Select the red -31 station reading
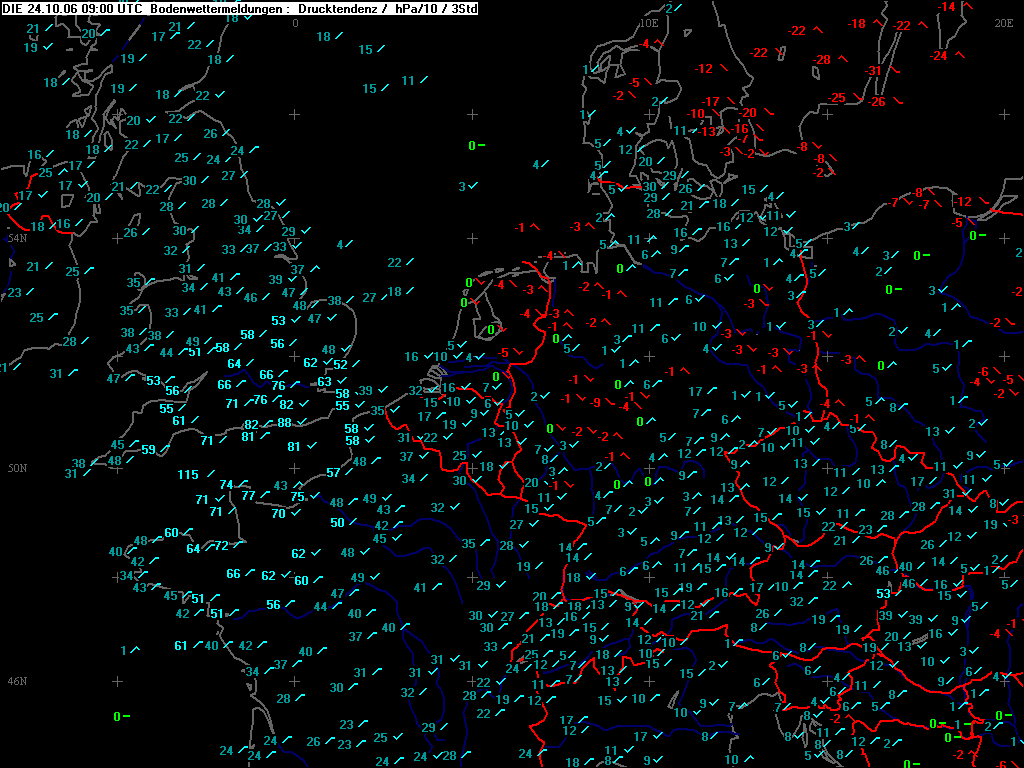The height and width of the screenshot is (768, 1024). tap(874, 71)
